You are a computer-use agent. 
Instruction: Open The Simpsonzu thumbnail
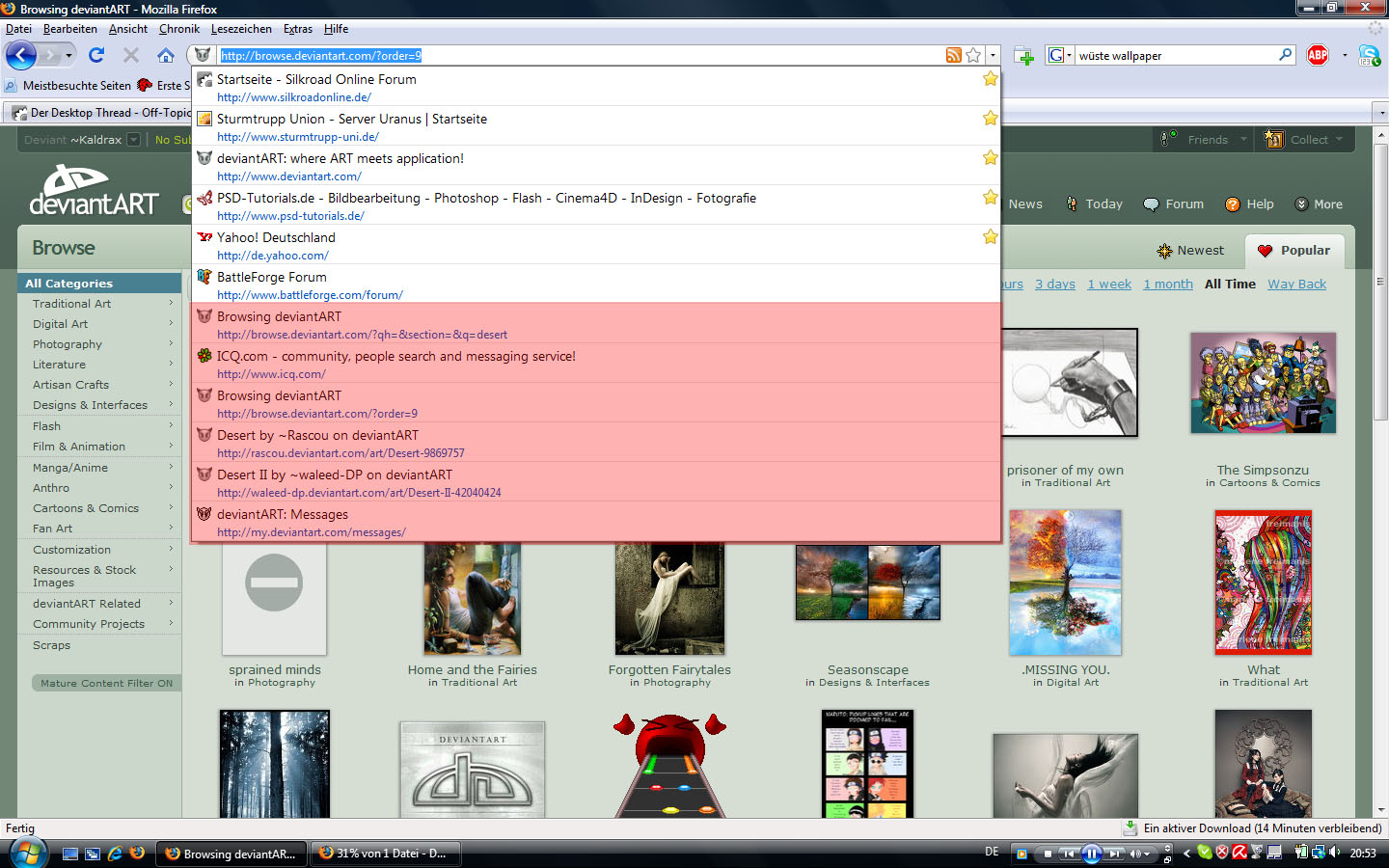point(1263,383)
